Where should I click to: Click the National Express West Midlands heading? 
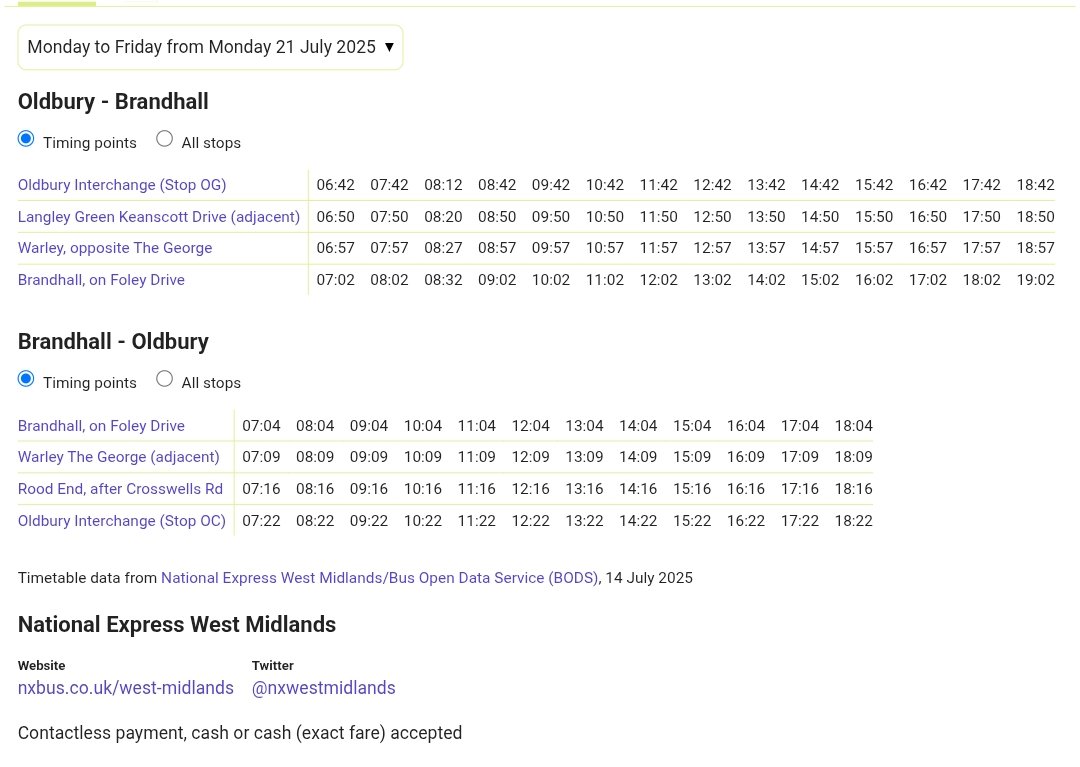coord(177,624)
